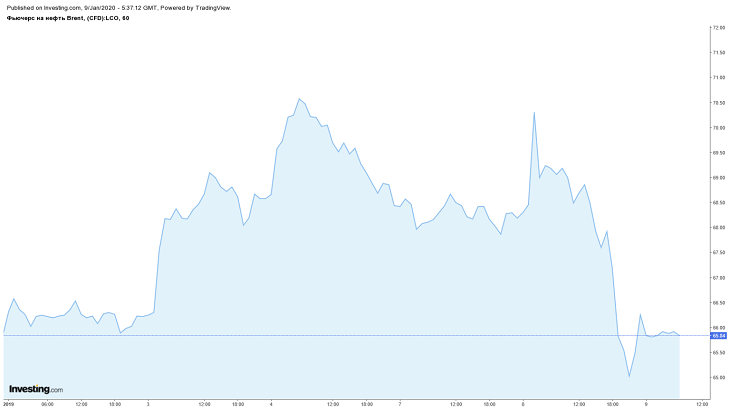
Task: Select the day 8 marker on the time axis
Action: coord(522,404)
